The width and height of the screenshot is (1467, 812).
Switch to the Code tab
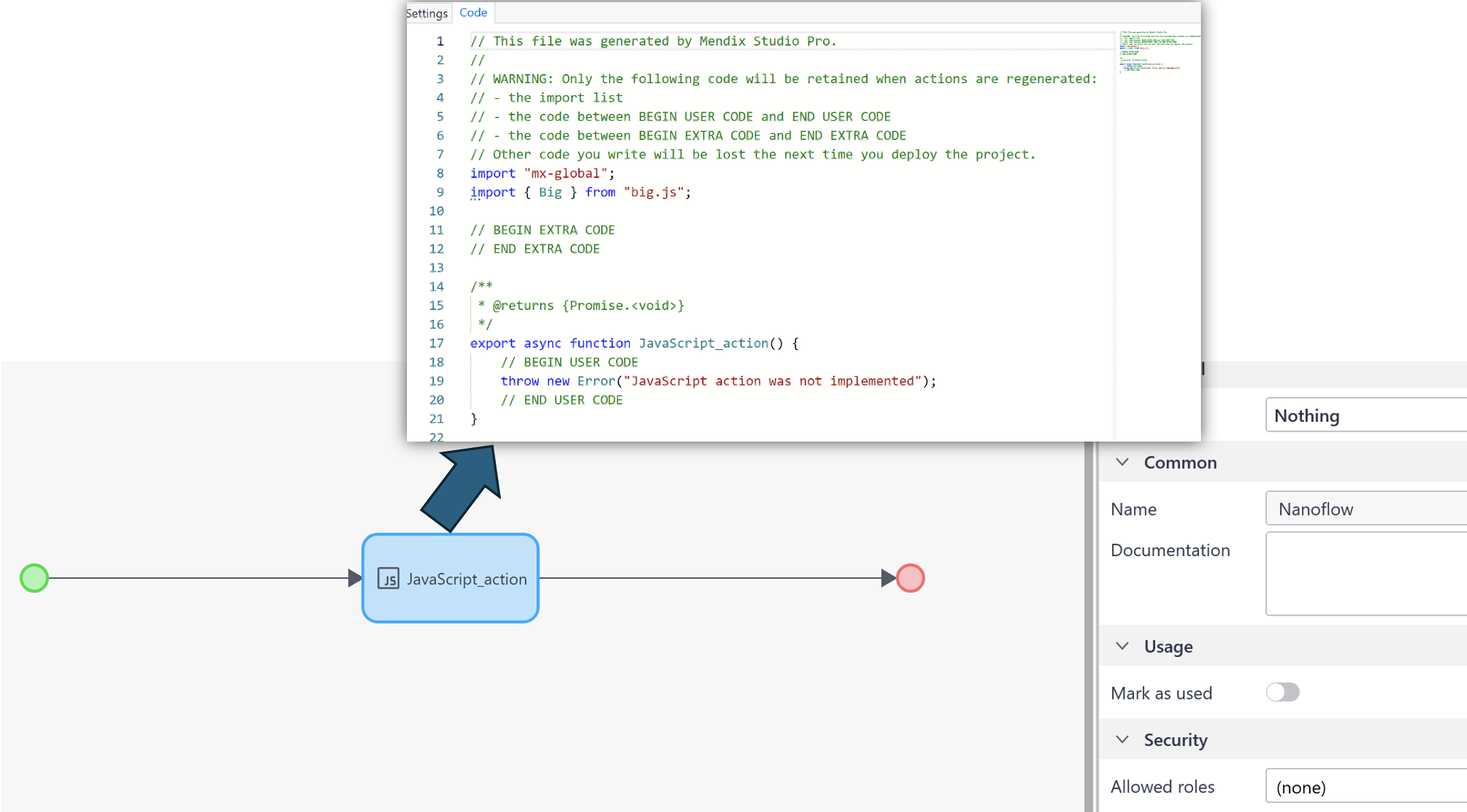click(473, 13)
